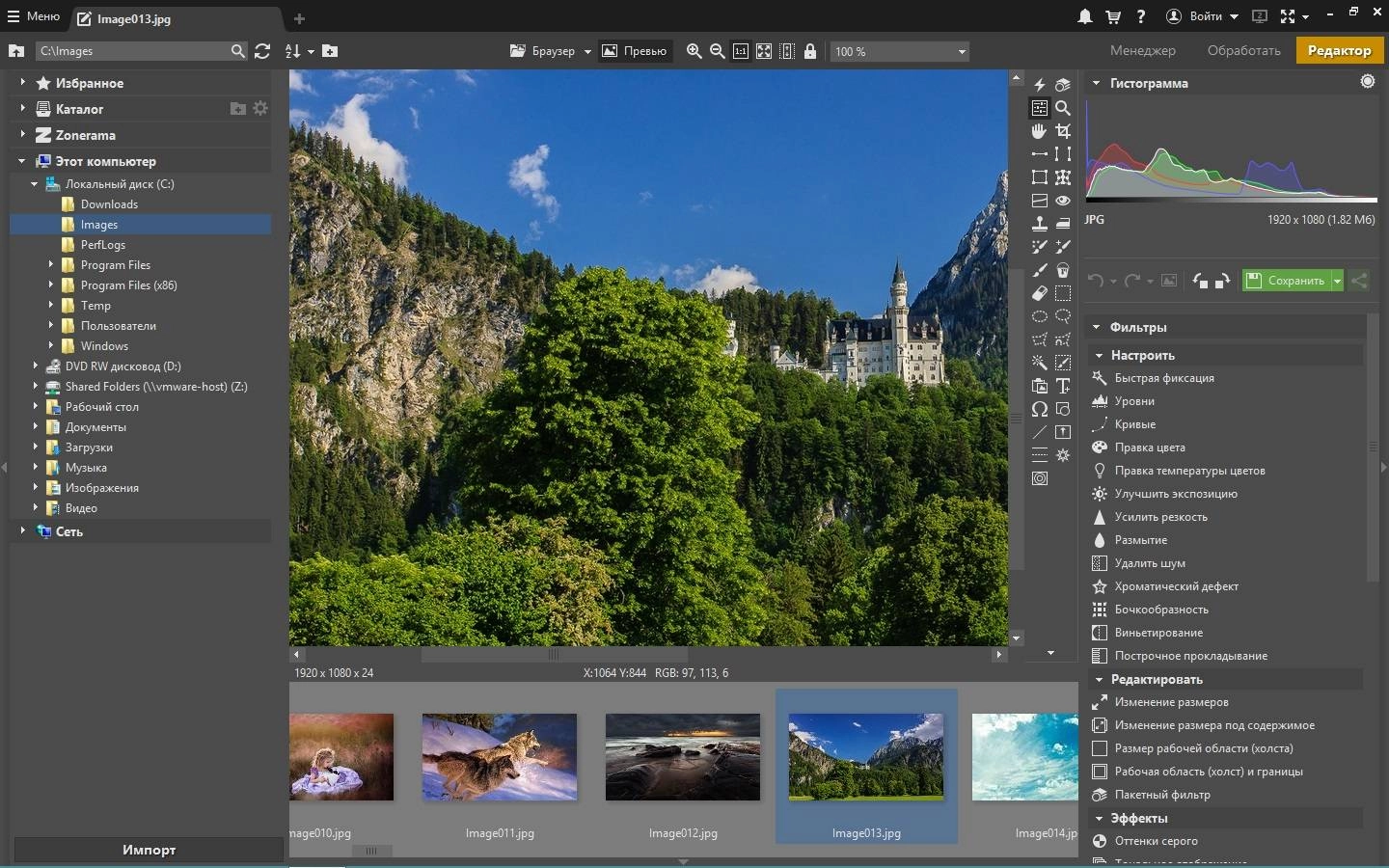Click the Zoom Out toolbar icon
This screenshot has width=1389, height=868.
tap(717, 51)
